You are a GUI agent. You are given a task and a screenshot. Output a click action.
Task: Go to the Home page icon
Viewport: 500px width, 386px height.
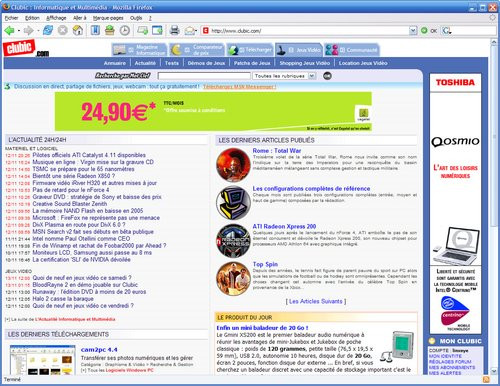point(78,31)
